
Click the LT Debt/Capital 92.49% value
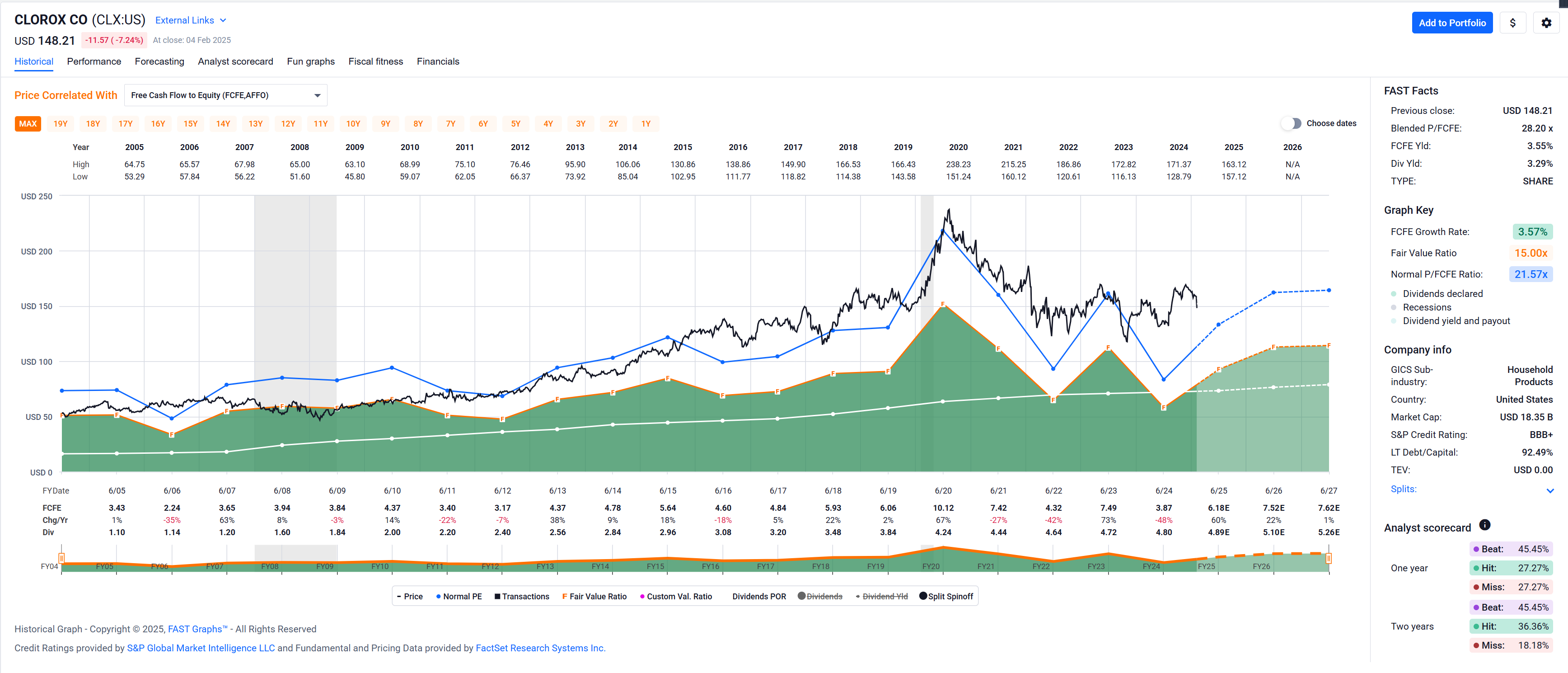[x=1537, y=452]
